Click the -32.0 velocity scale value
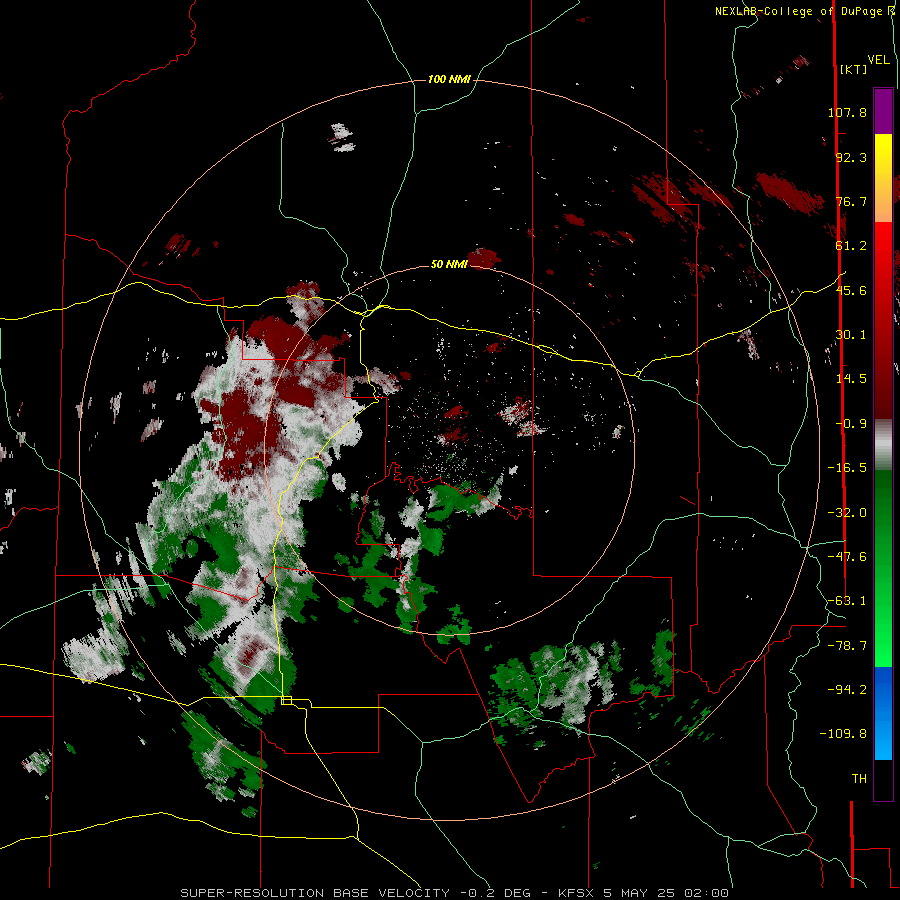Image resolution: width=900 pixels, height=900 pixels. [x=847, y=513]
